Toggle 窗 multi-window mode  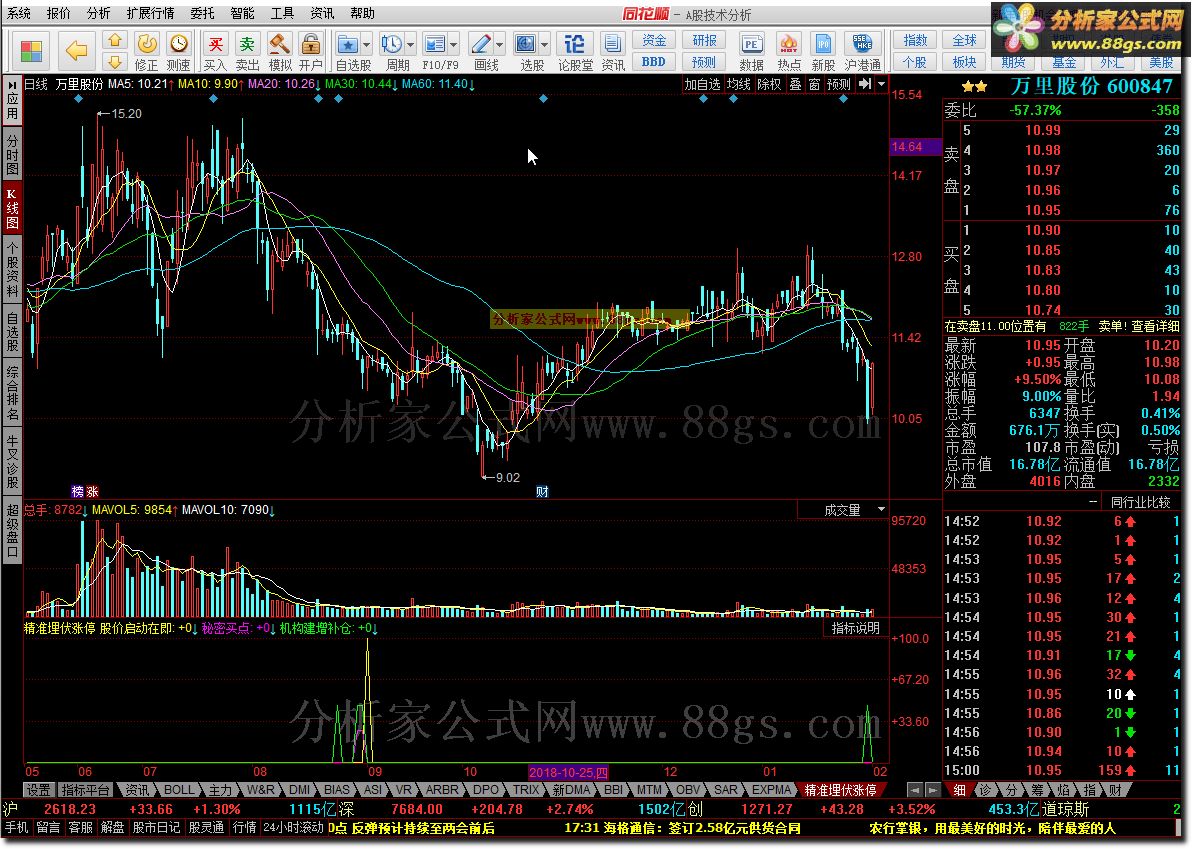[x=814, y=84]
